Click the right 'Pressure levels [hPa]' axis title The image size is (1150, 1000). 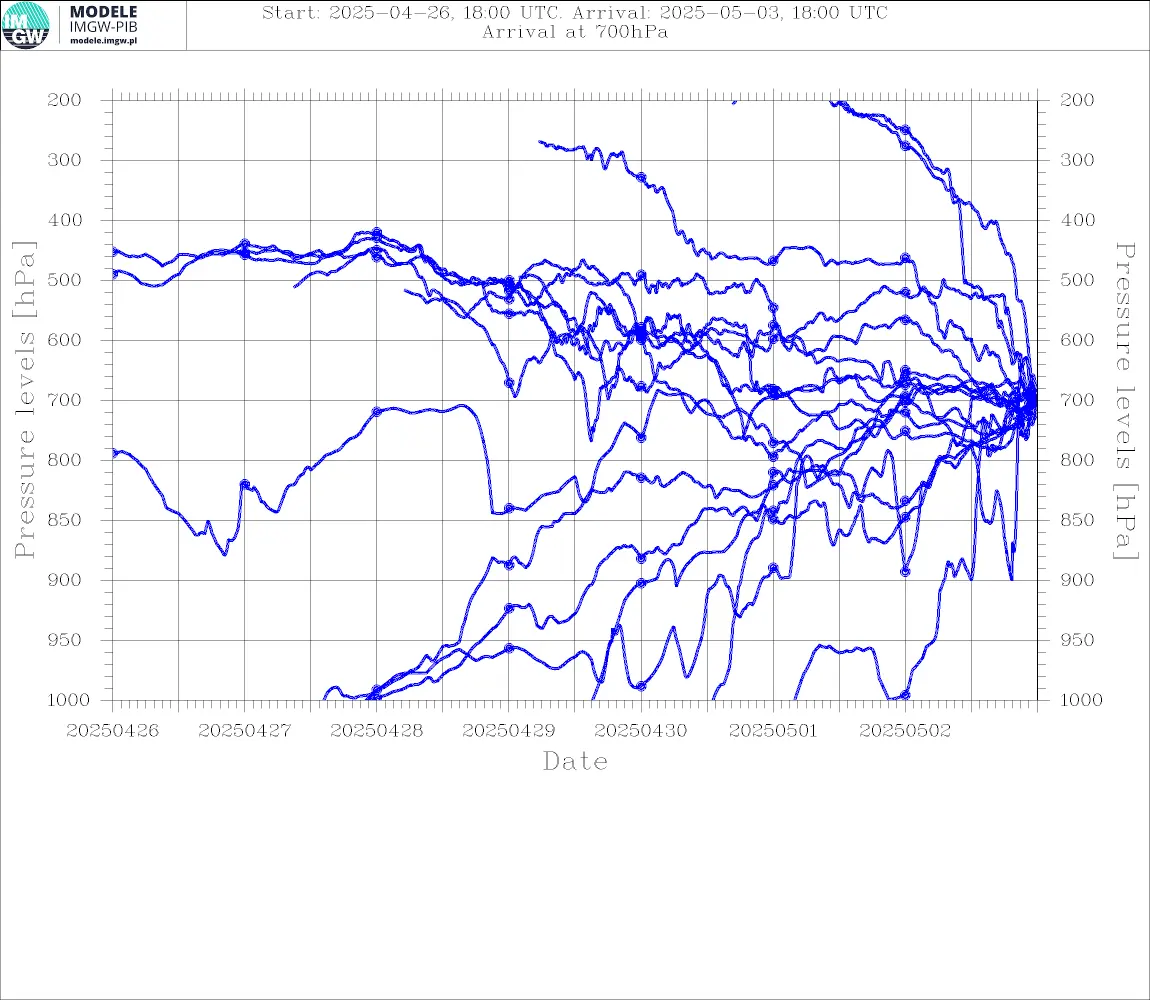tap(1126, 401)
